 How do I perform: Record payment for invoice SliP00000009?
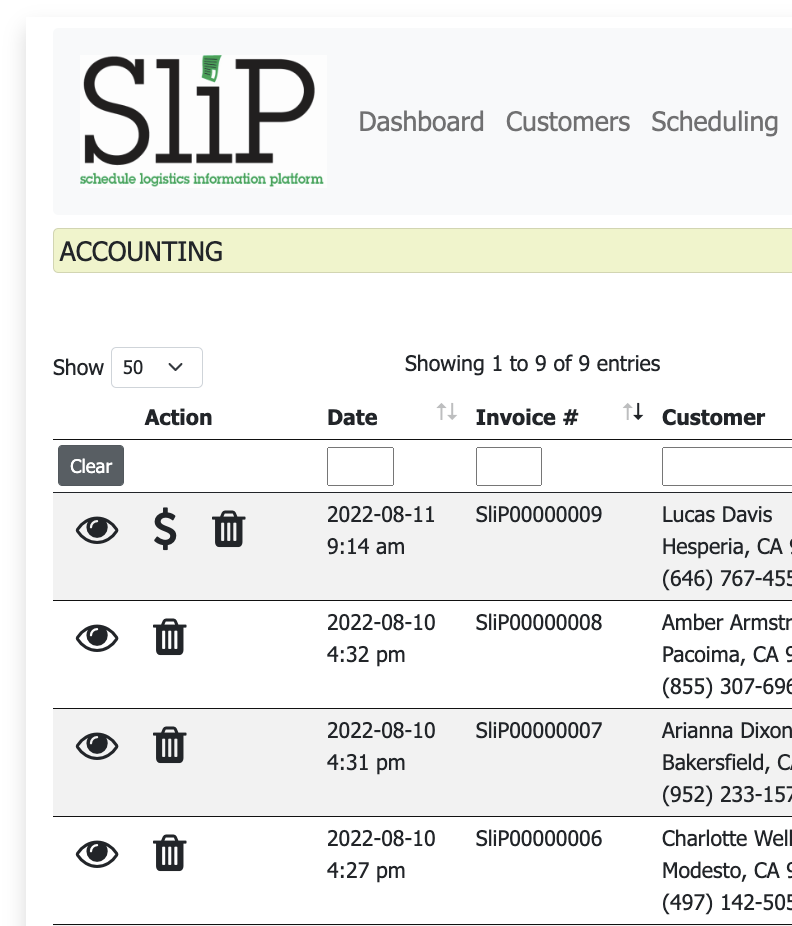click(x=165, y=529)
